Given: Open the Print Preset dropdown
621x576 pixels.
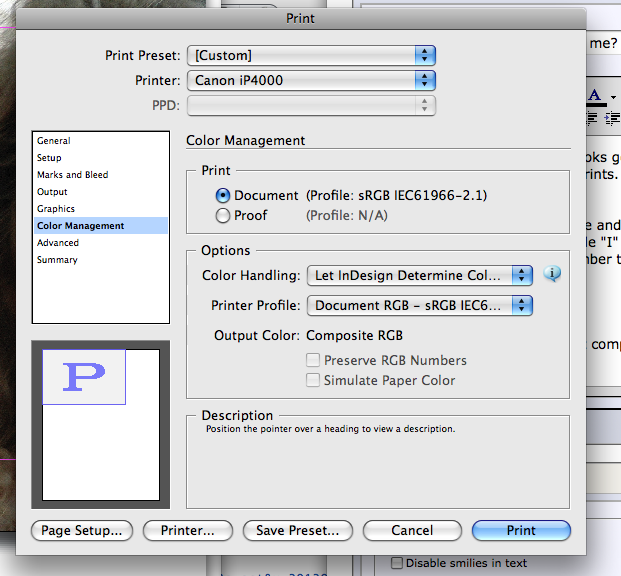Looking at the screenshot, I should click(311, 55).
